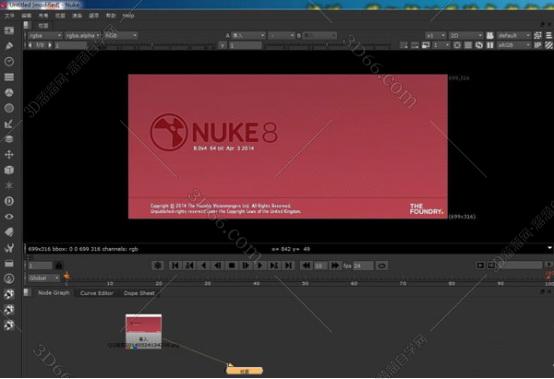Viewport: 554px width, 379px height.
Task: Skip backward by frame increment
Action: point(306,265)
